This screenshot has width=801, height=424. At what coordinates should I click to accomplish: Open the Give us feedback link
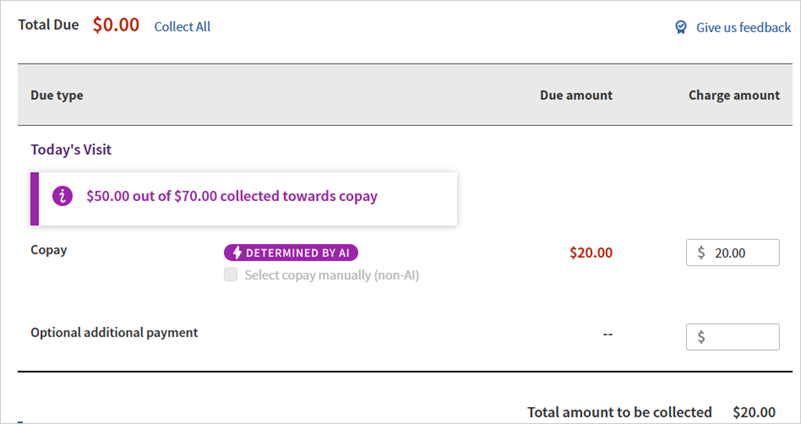click(743, 28)
